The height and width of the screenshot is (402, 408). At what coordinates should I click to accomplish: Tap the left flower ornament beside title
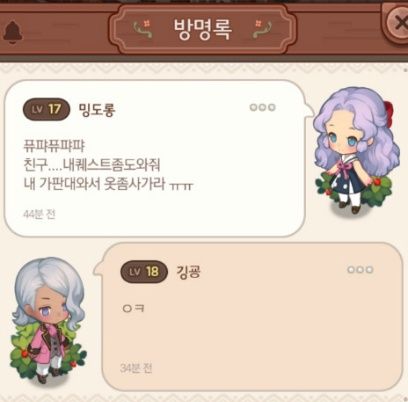click(x=143, y=28)
